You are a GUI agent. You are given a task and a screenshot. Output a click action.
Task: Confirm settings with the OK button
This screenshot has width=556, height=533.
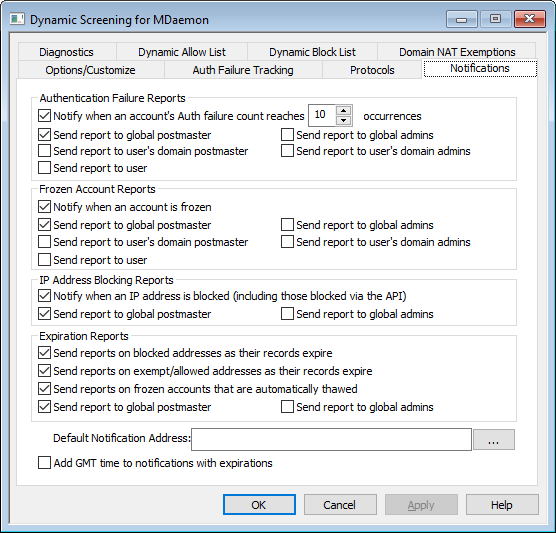[x=259, y=505]
